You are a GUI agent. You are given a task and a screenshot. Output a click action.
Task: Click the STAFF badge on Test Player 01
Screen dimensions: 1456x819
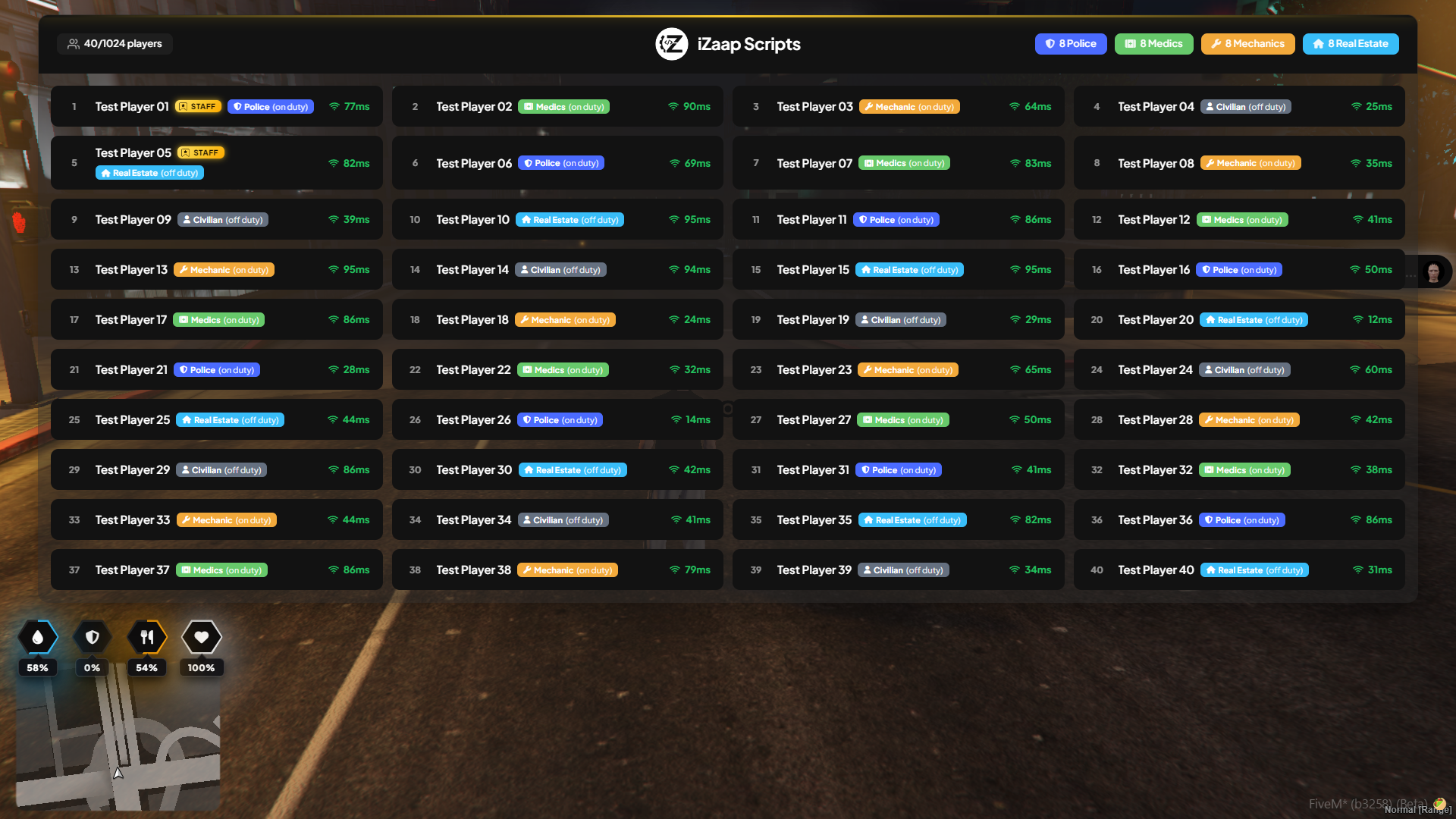198,106
